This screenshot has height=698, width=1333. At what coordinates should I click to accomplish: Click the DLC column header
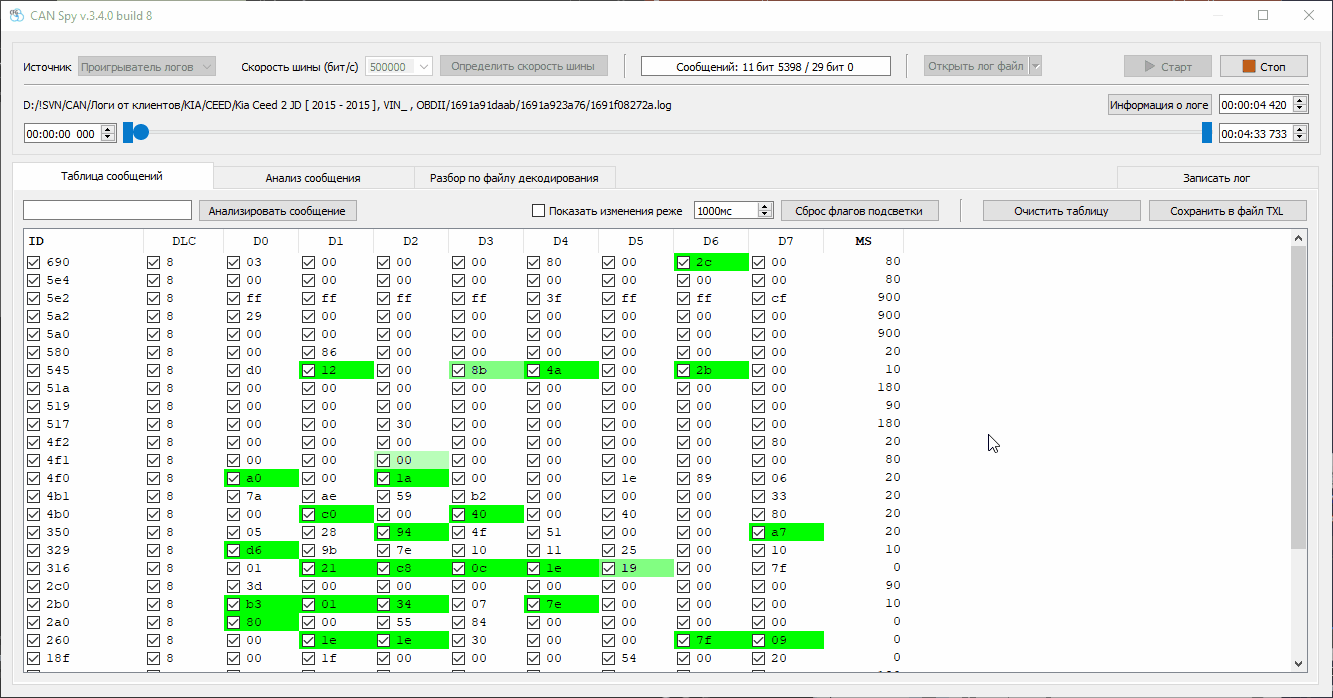point(184,241)
